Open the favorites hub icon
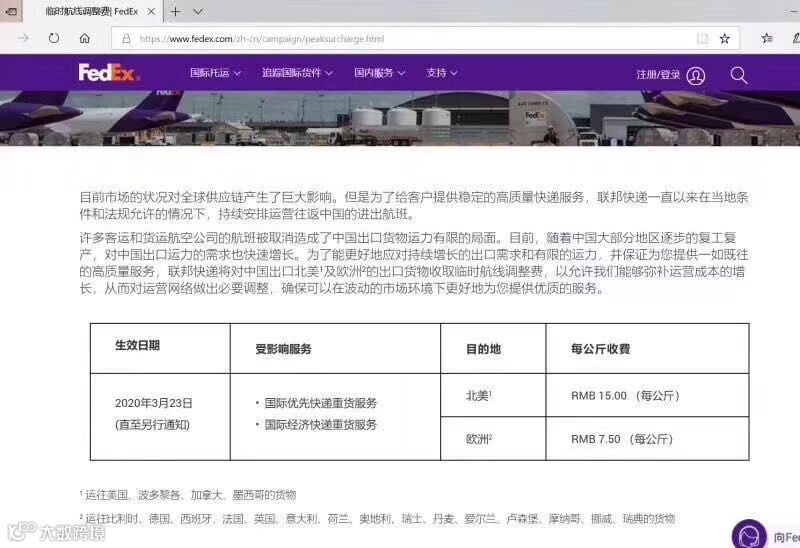 point(766,39)
